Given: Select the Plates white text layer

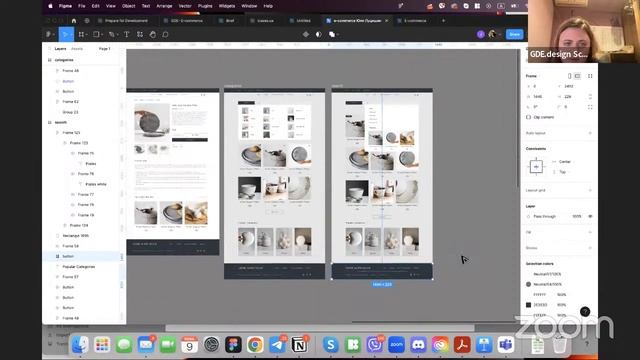Looking at the screenshot, I should pyautogui.click(x=96, y=184).
